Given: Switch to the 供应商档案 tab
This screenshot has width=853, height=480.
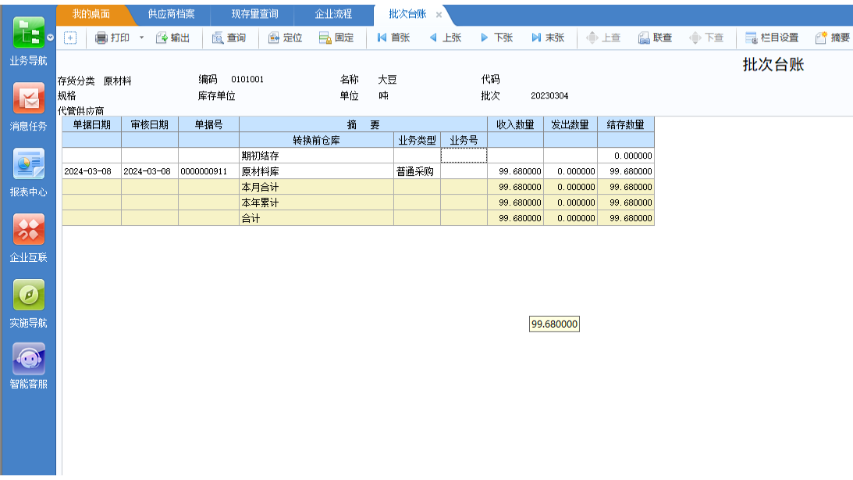Looking at the screenshot, I should [x=171, y=14].
